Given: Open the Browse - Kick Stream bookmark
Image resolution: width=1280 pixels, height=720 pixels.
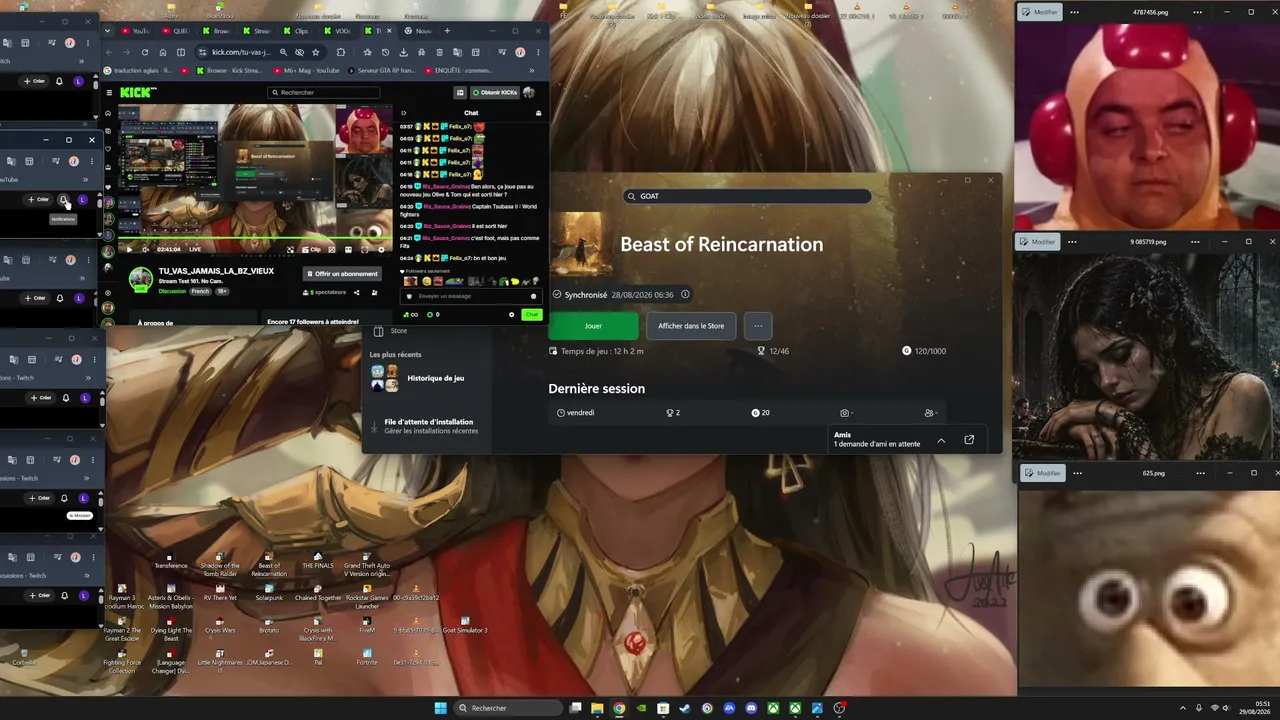Looking at the screenshot, I should (x=229, y=71).
